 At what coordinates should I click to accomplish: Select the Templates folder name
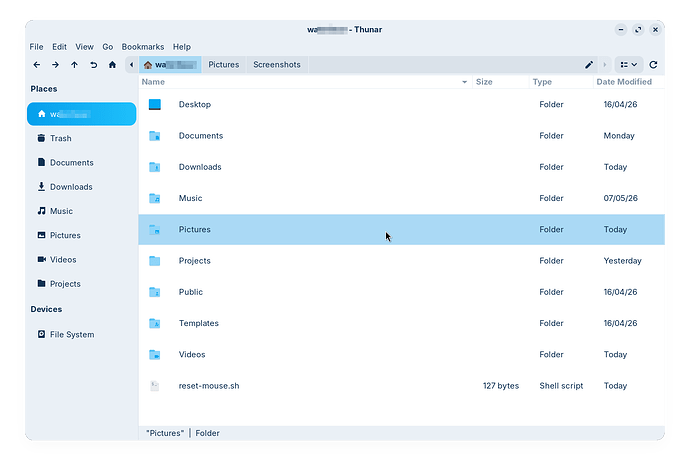point(198,323)
